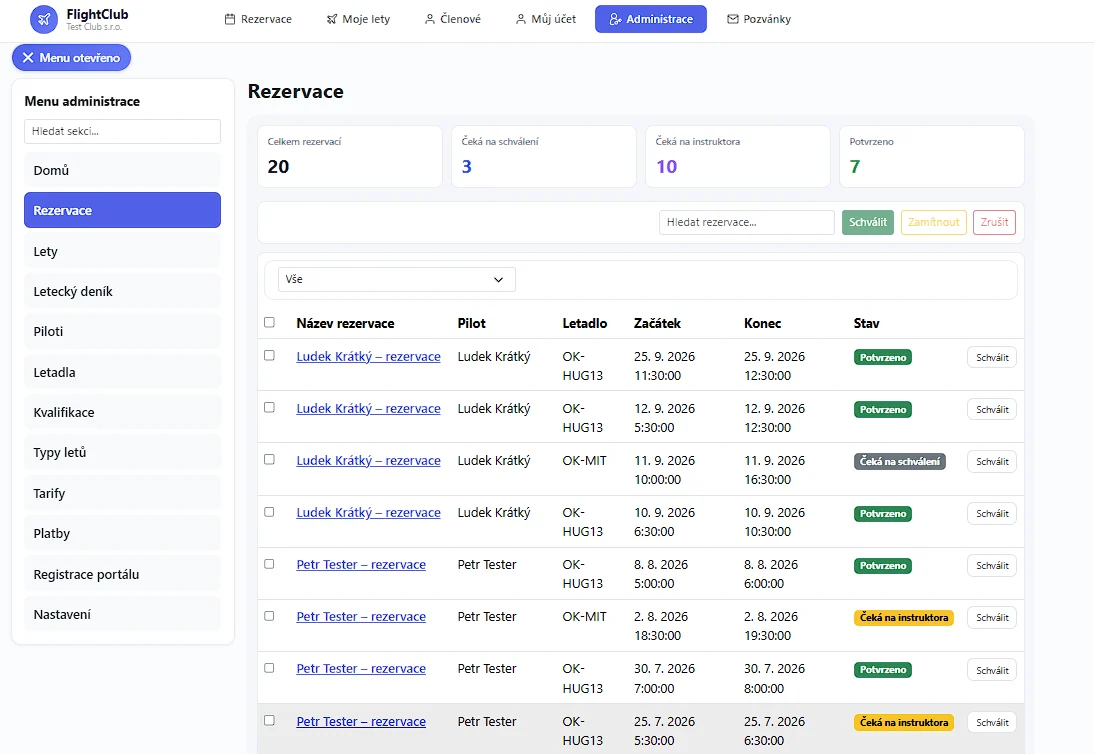The image size is (1094, 754).
Task: Select checkbox for the OK-MIT 11. 9. 2026 reservation
Action: (x=269, y=460)
